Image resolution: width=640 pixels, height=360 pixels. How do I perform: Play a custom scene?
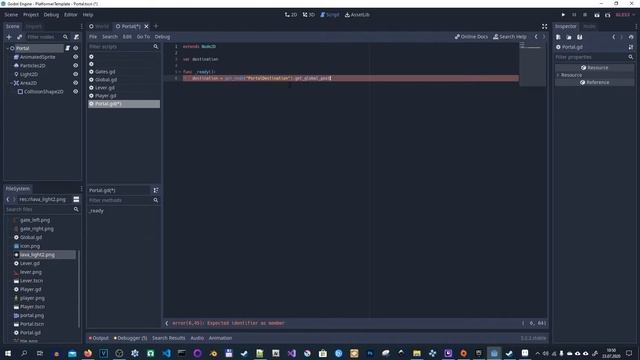click(x=608, y=15)
